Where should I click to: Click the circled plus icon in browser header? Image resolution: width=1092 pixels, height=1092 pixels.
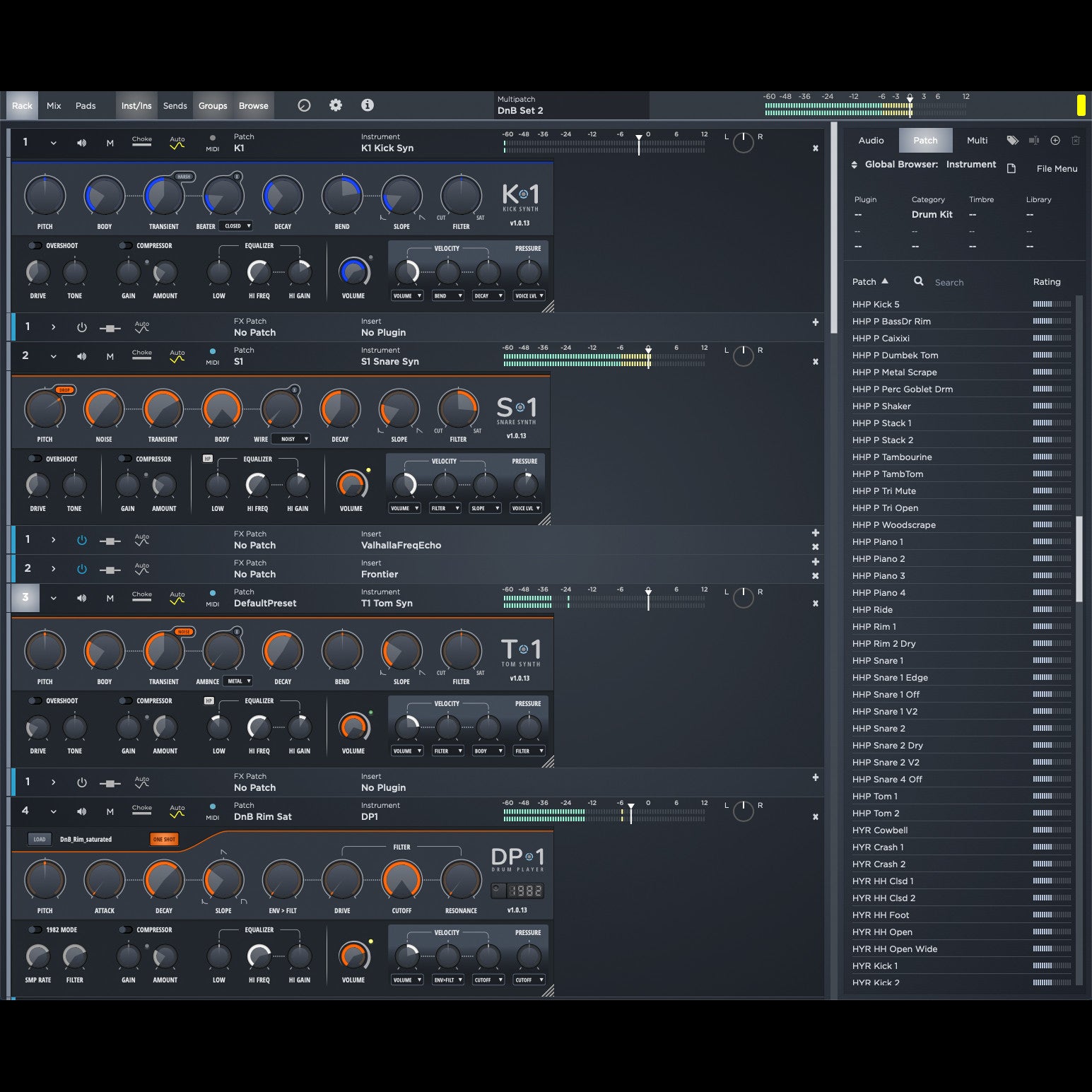1055,141
